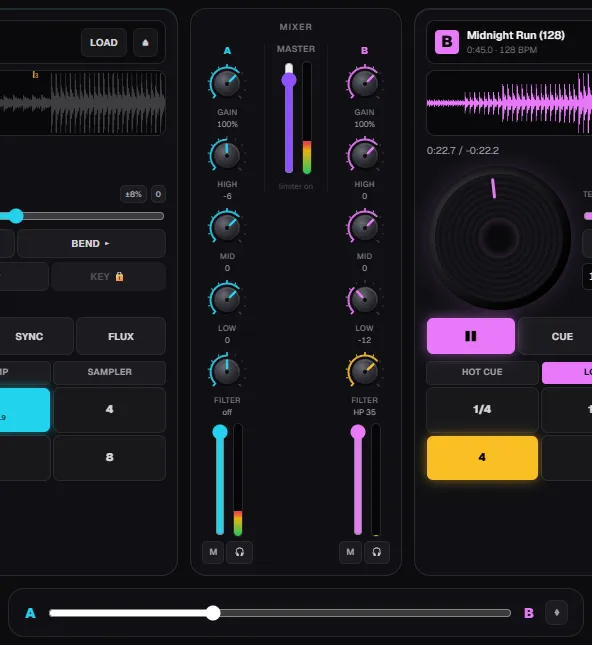Image resolution: width=592 pixels, height=645 pixels.
Task: Enable SYNC on deck A
Action: tap(30, 336)
